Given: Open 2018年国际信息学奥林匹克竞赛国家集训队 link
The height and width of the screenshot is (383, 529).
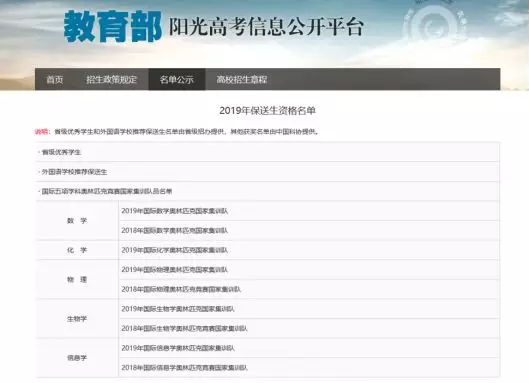Looking at the screenshot, I should (x=185, y=367).
